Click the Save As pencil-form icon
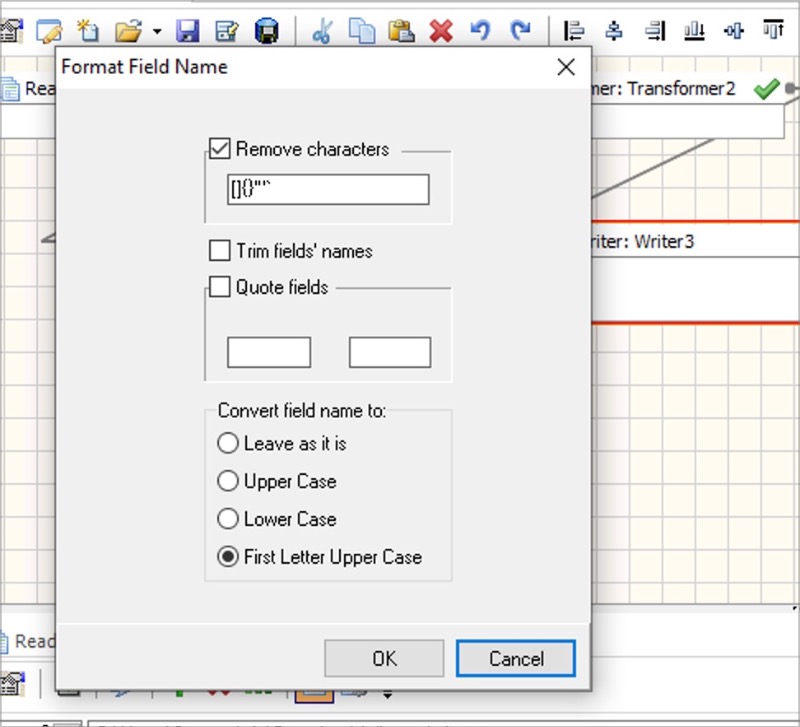800x727 pixels. pyautogui.click(x=227, y=31)
